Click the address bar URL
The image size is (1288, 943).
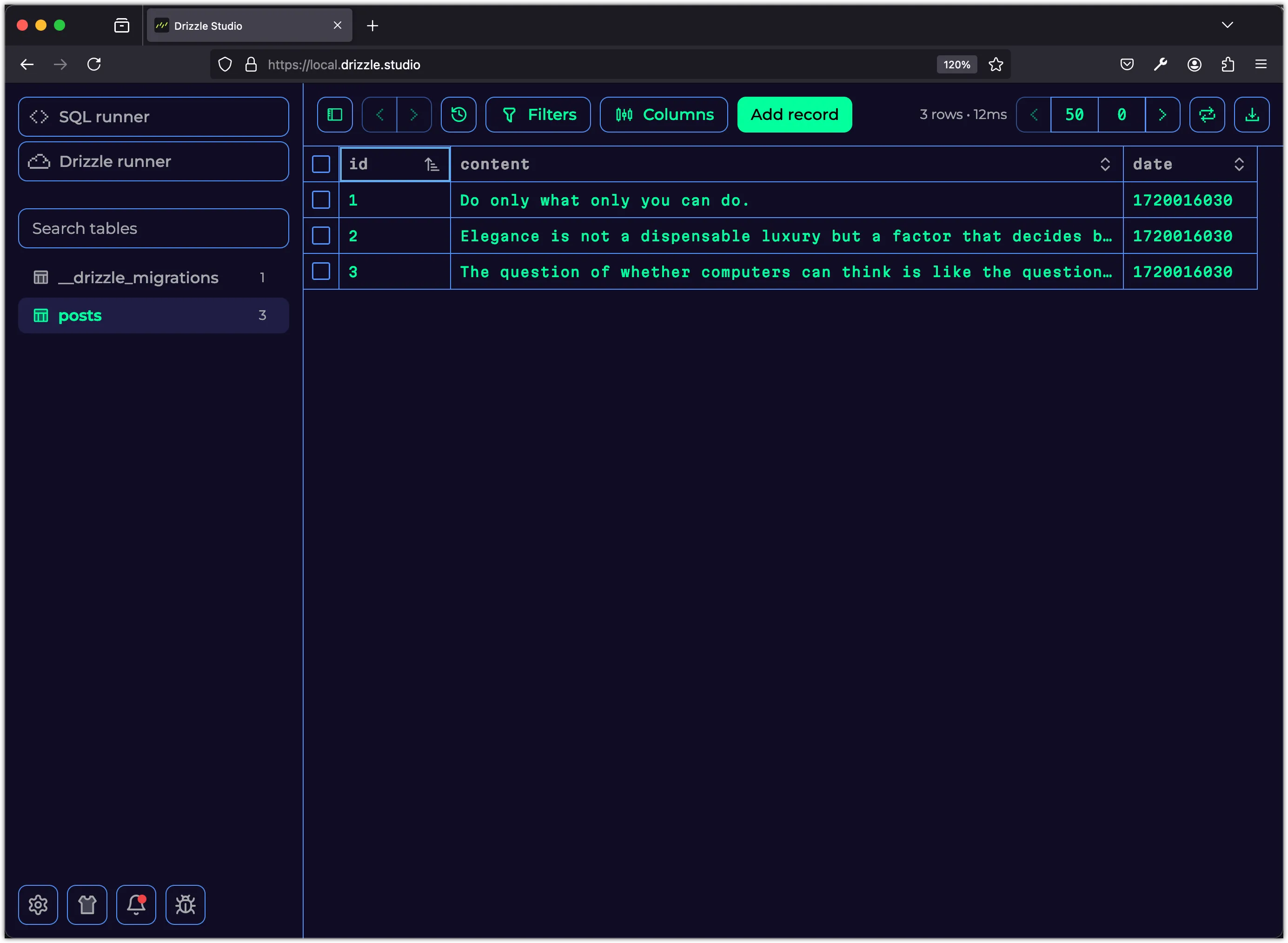(344, 65)
